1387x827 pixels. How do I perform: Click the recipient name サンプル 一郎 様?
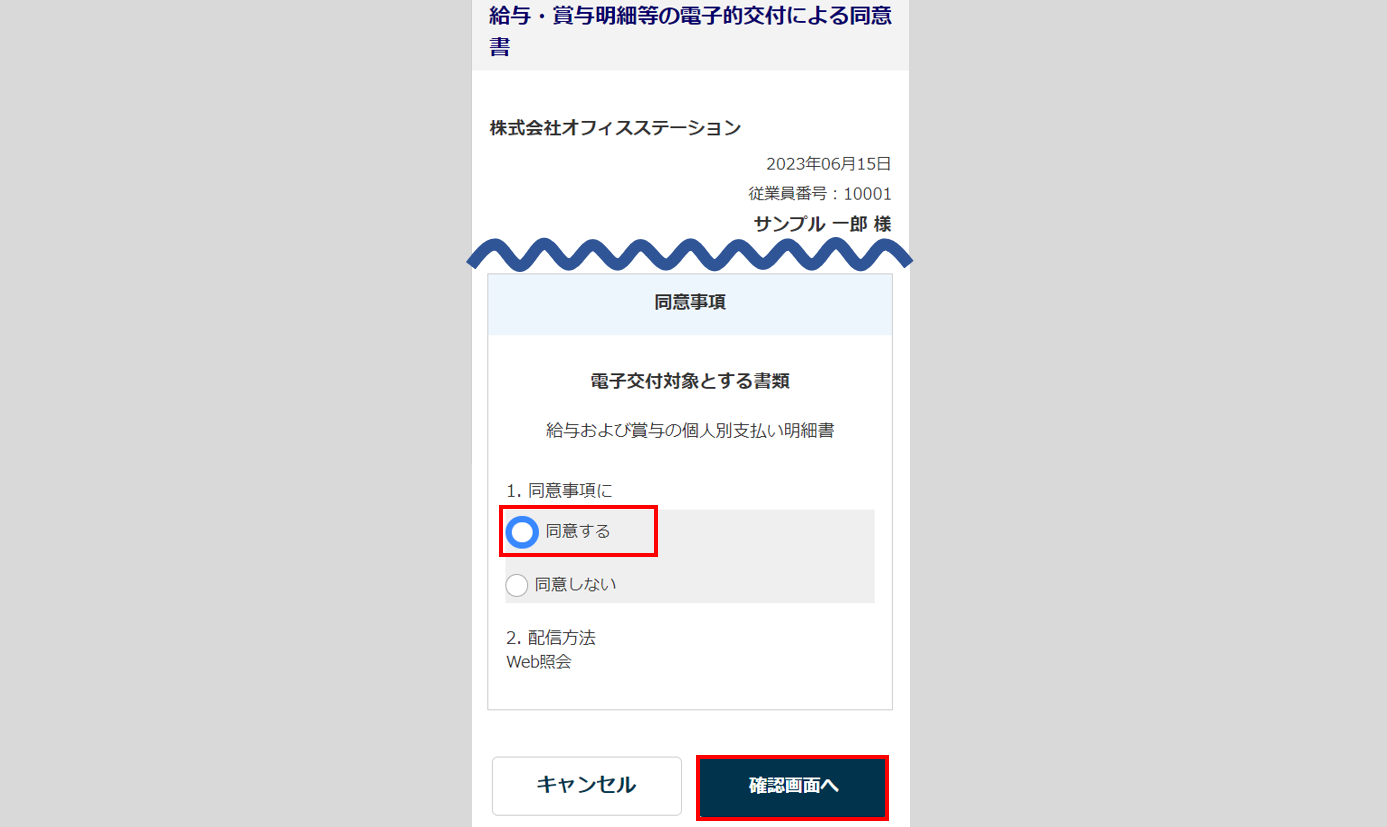[x=822, y=224]
